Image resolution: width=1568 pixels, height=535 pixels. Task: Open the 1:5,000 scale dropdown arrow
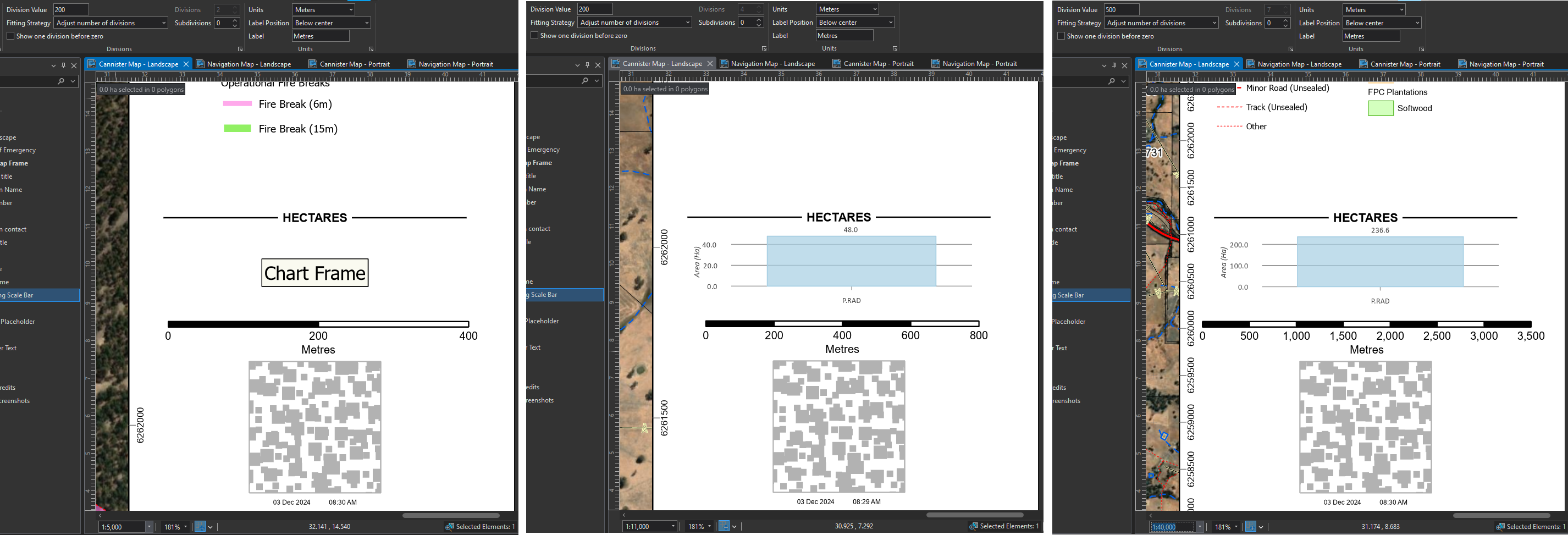149,527
